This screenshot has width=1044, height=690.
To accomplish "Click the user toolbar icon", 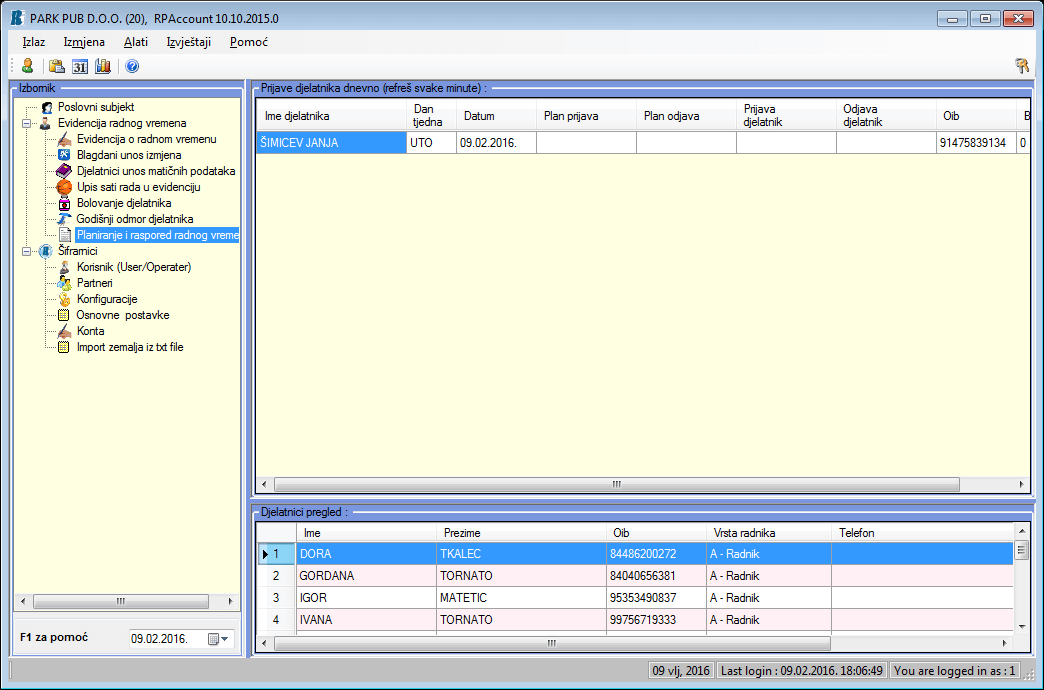I will point(27,66).
